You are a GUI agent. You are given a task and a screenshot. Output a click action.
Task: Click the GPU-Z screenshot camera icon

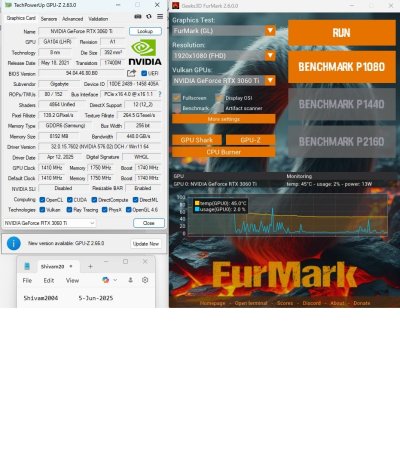(138, 16)
